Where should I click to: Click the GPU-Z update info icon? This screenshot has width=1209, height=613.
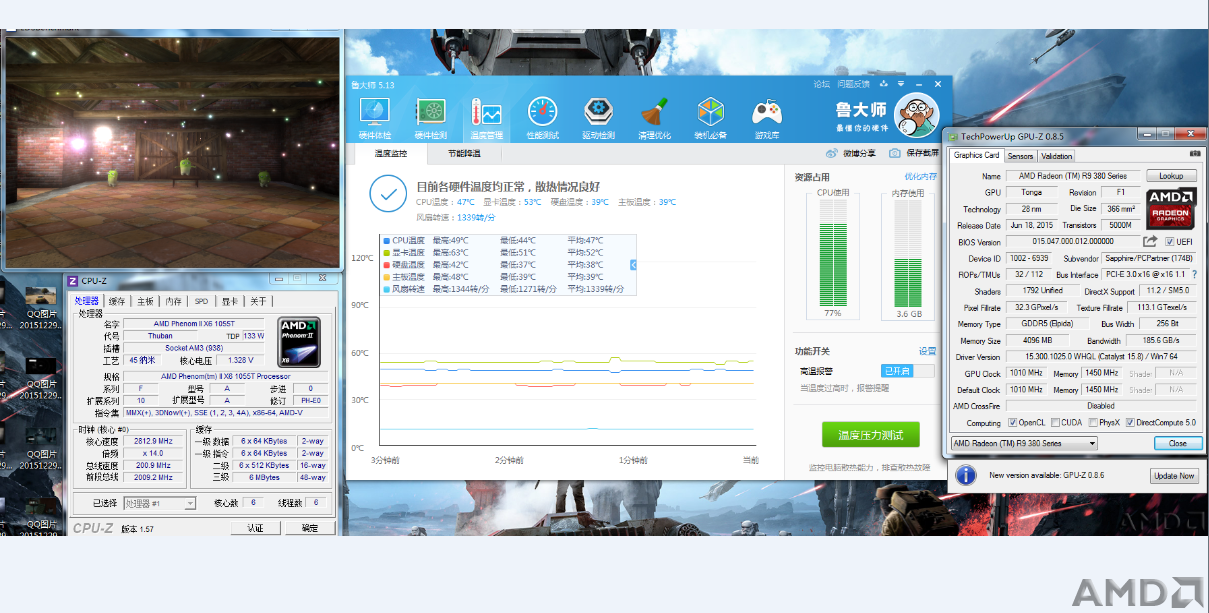965,475
